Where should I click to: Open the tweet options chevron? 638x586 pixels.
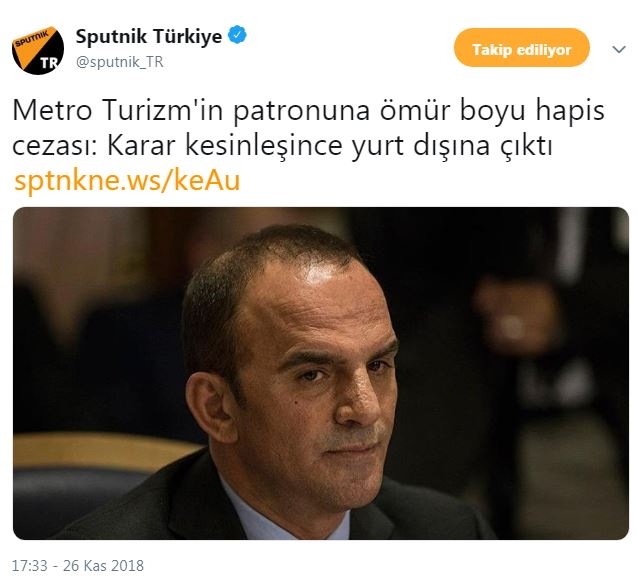(618, 50)
